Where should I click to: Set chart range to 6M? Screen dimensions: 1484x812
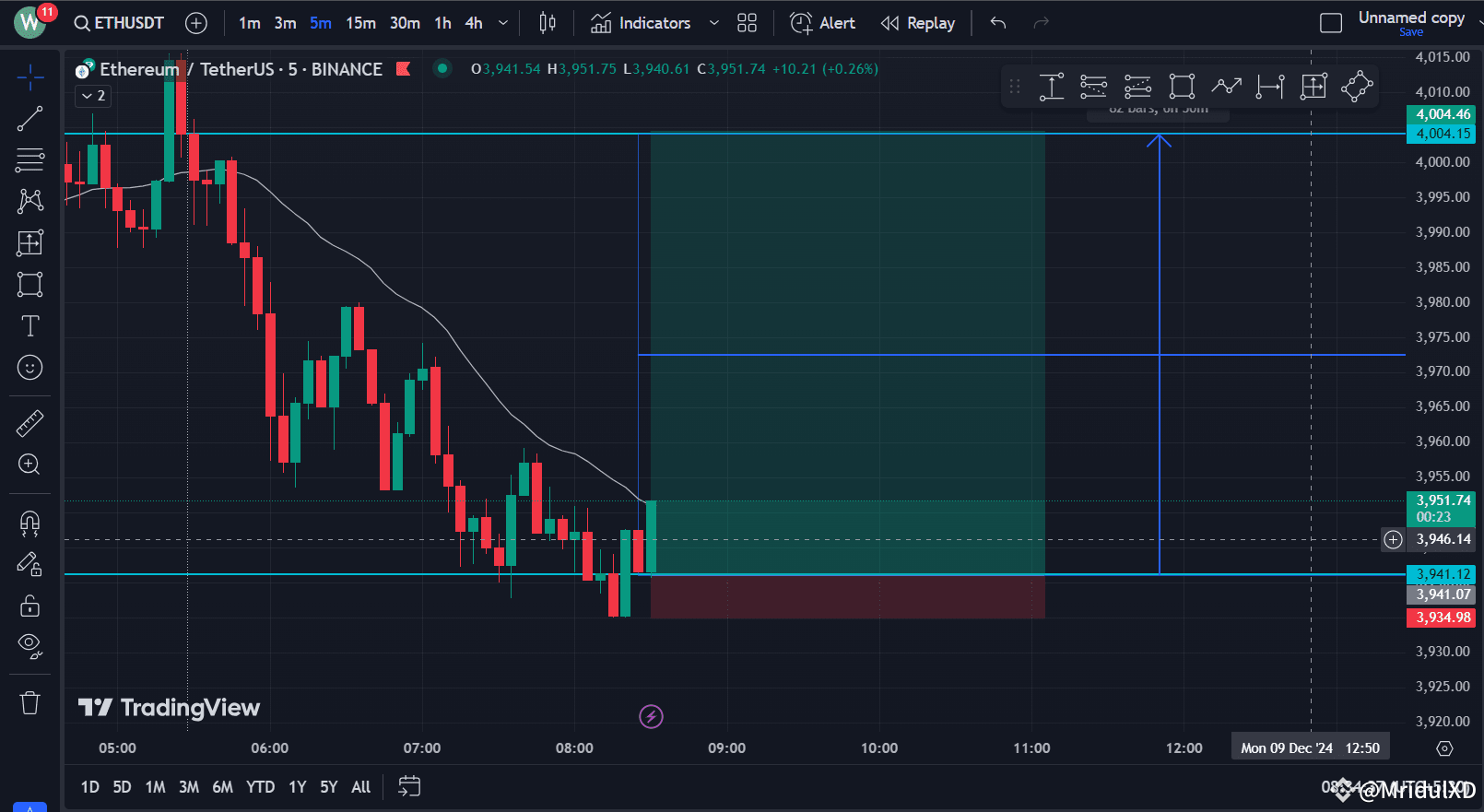click(223, 787)
